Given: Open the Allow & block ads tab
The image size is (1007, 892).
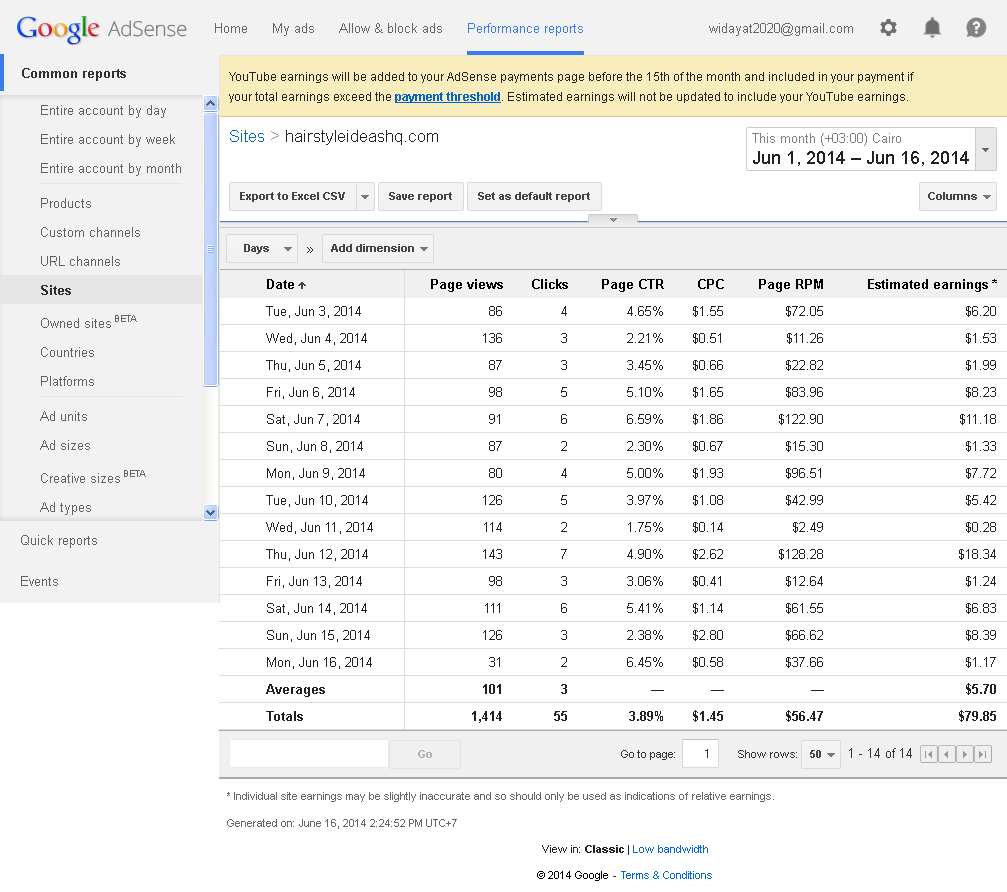Looking at the screenshot, I should click(390, 28).
